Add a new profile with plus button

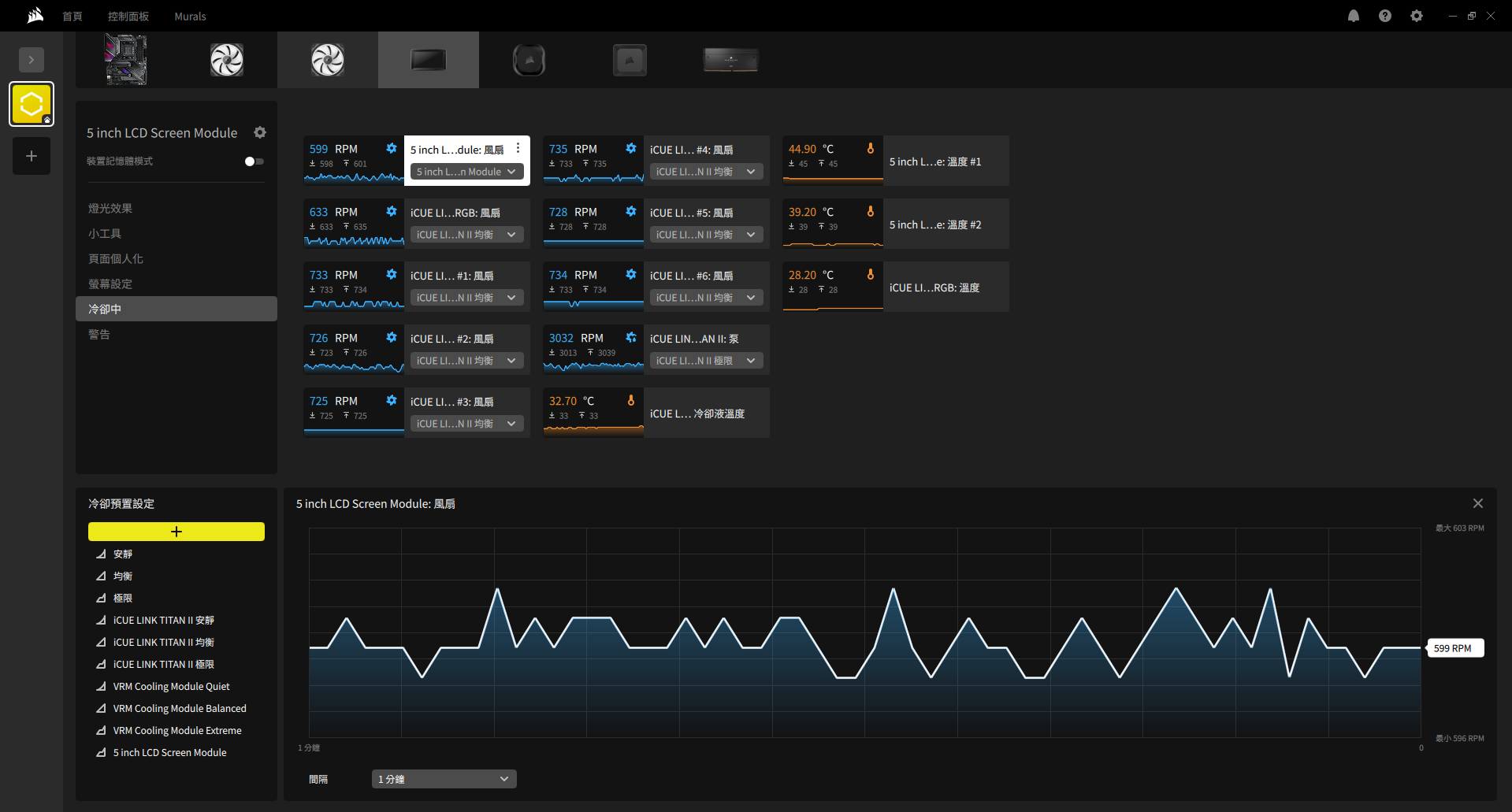pyautogui.click(x=32, y=156)
